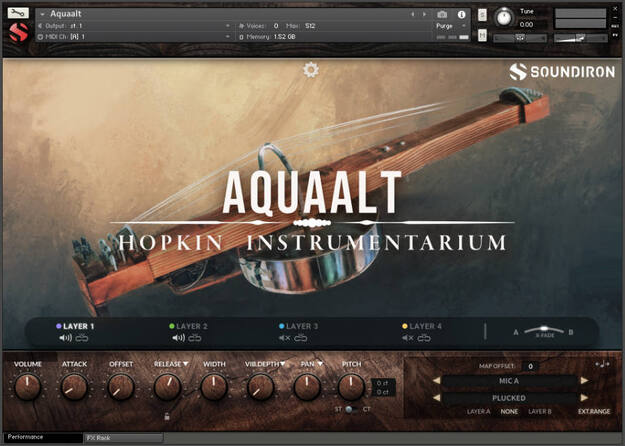Select the Layer B option
625x446 pixels.
(x=540, y=411)
